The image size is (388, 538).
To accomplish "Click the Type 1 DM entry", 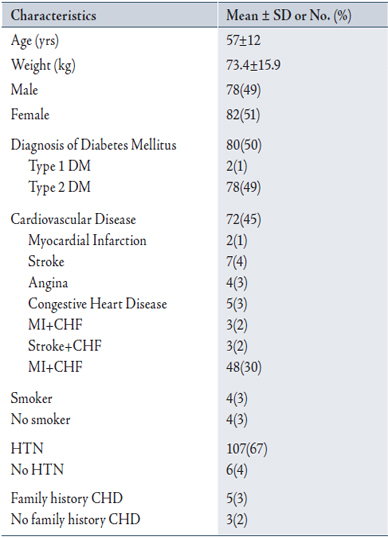I will click(x=59, y=166).
